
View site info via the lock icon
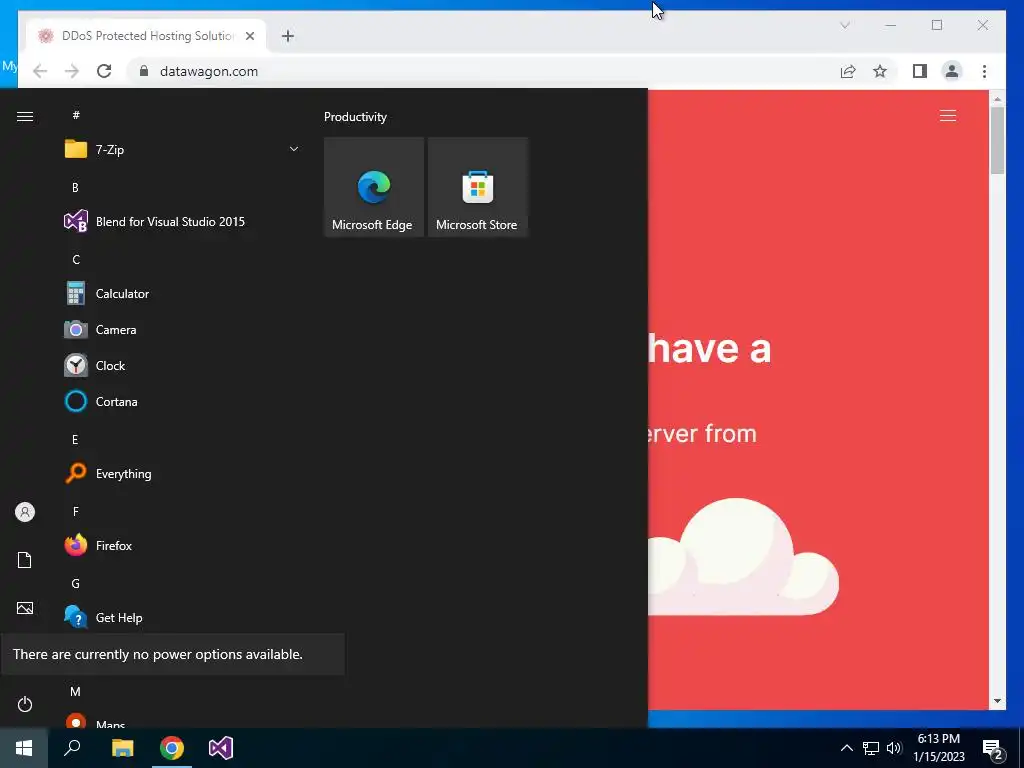pos(144,71)
